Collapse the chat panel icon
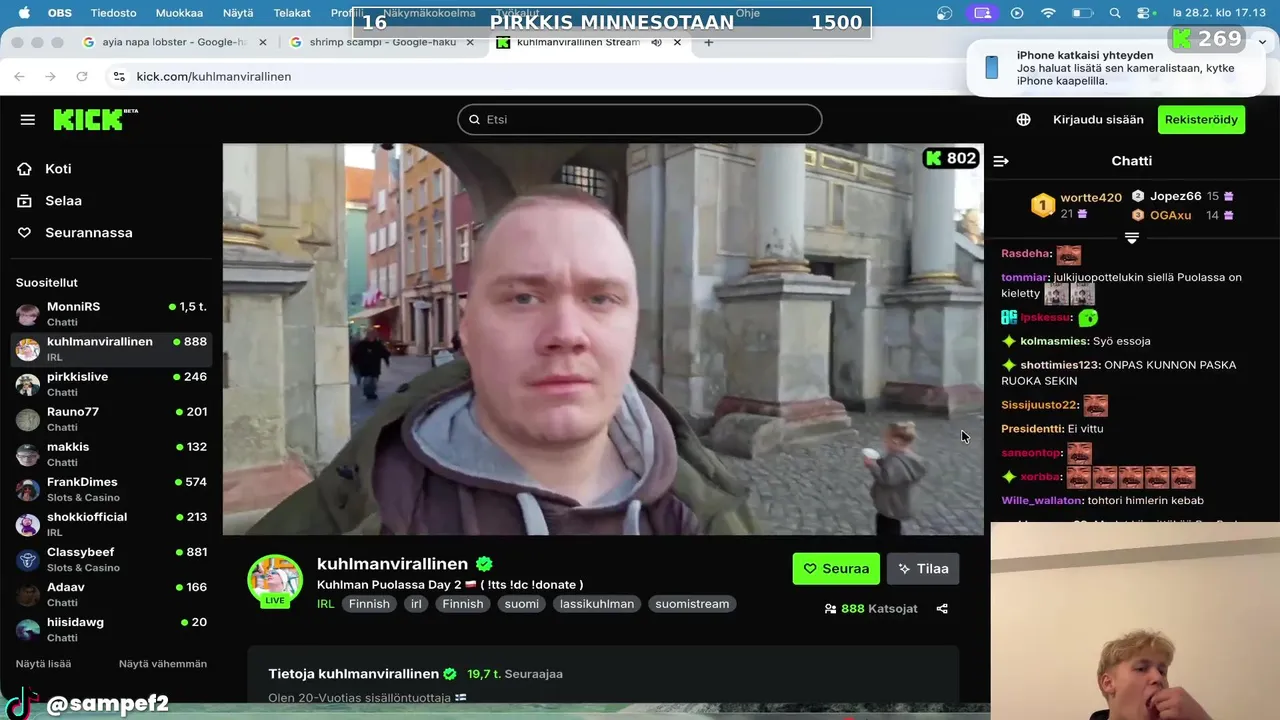This screenshot has height=720, width=1280. click(x=1001, y=161)
